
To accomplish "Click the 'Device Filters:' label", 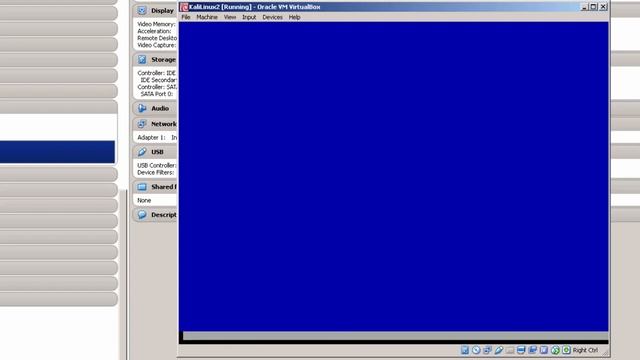I will (156, 172).
